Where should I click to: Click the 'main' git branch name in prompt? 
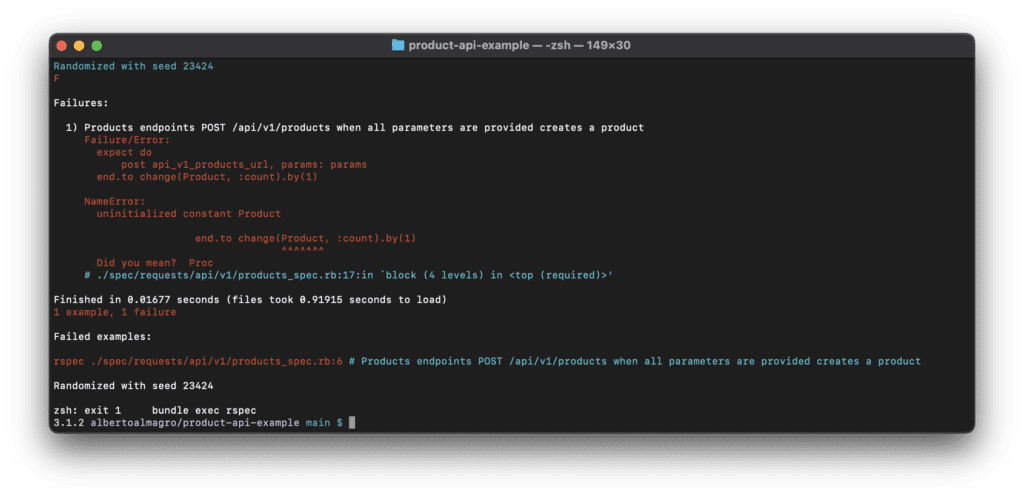tap(318, 423)
